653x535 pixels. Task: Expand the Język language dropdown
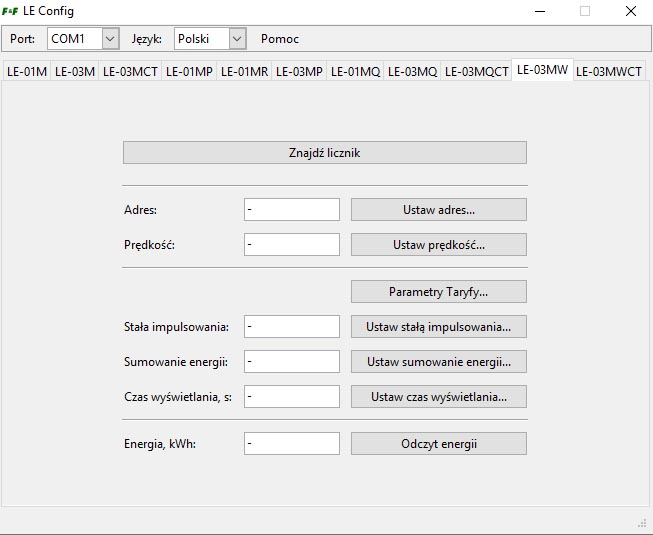tap(210, 39)
